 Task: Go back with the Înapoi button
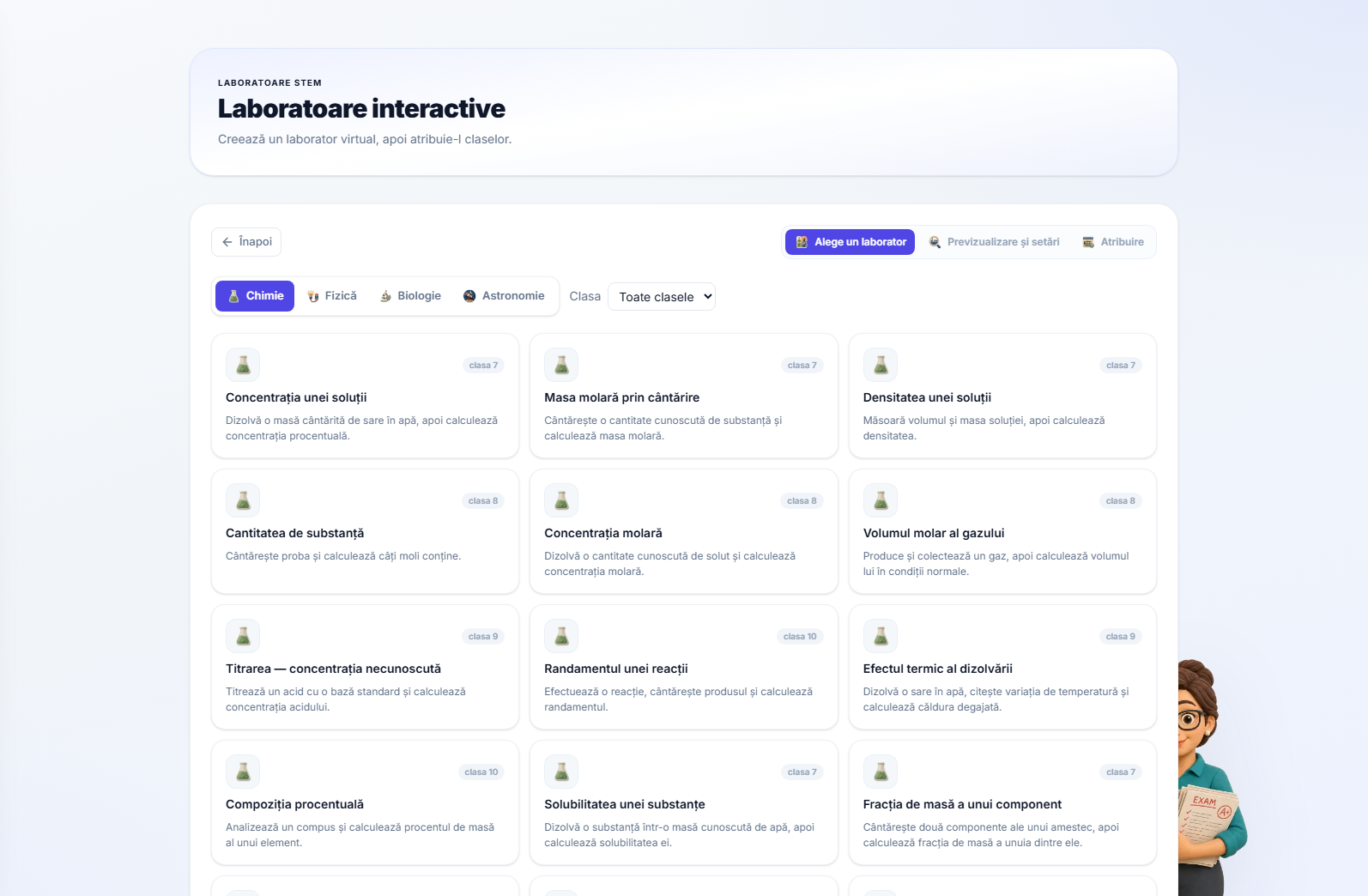246,242
